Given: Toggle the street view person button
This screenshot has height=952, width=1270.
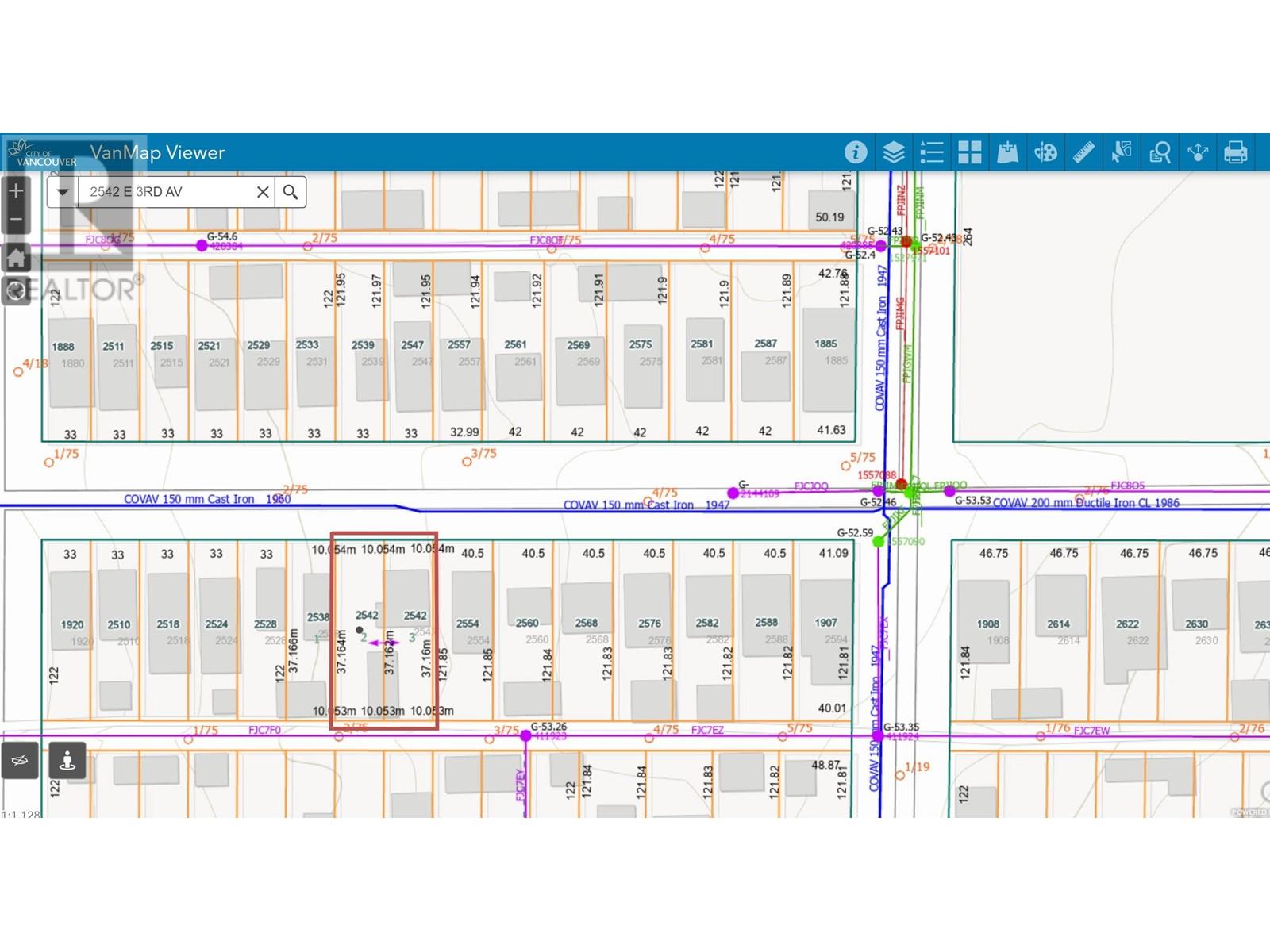Looking at the screenshot, I should (67, 761).
